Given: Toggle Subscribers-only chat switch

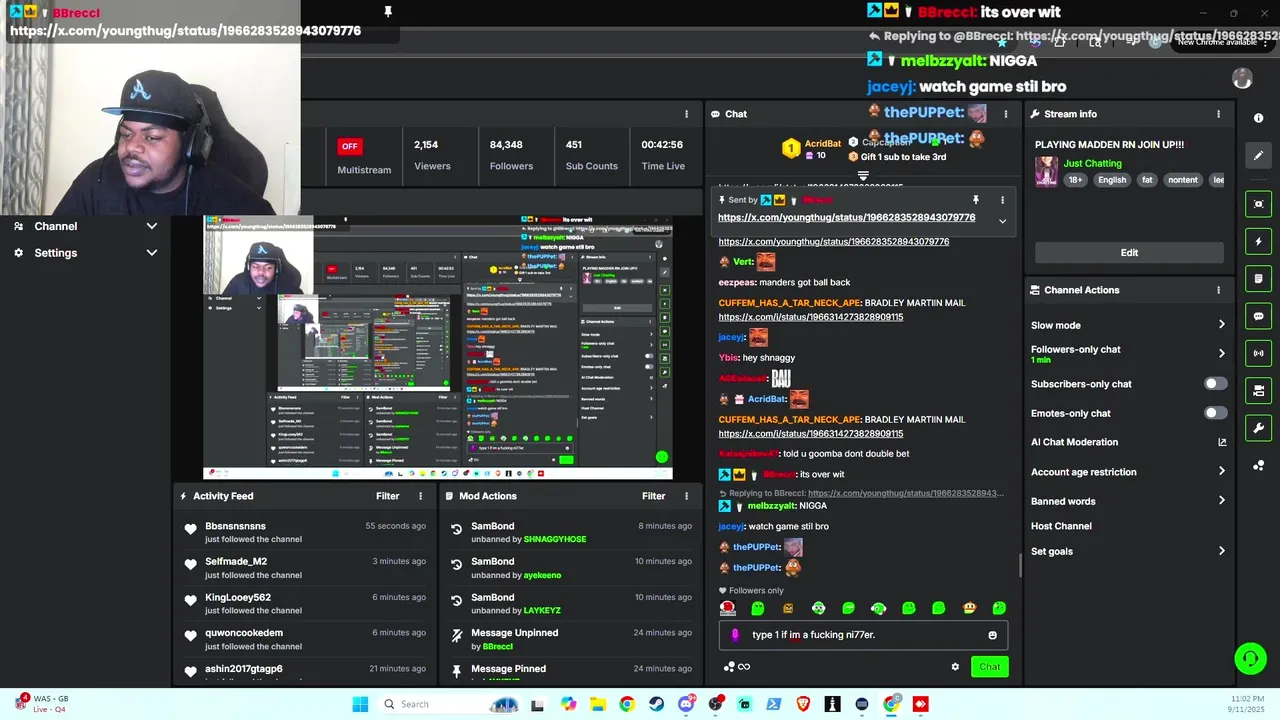Looking at the screenshot, I should click(1215, 384).
